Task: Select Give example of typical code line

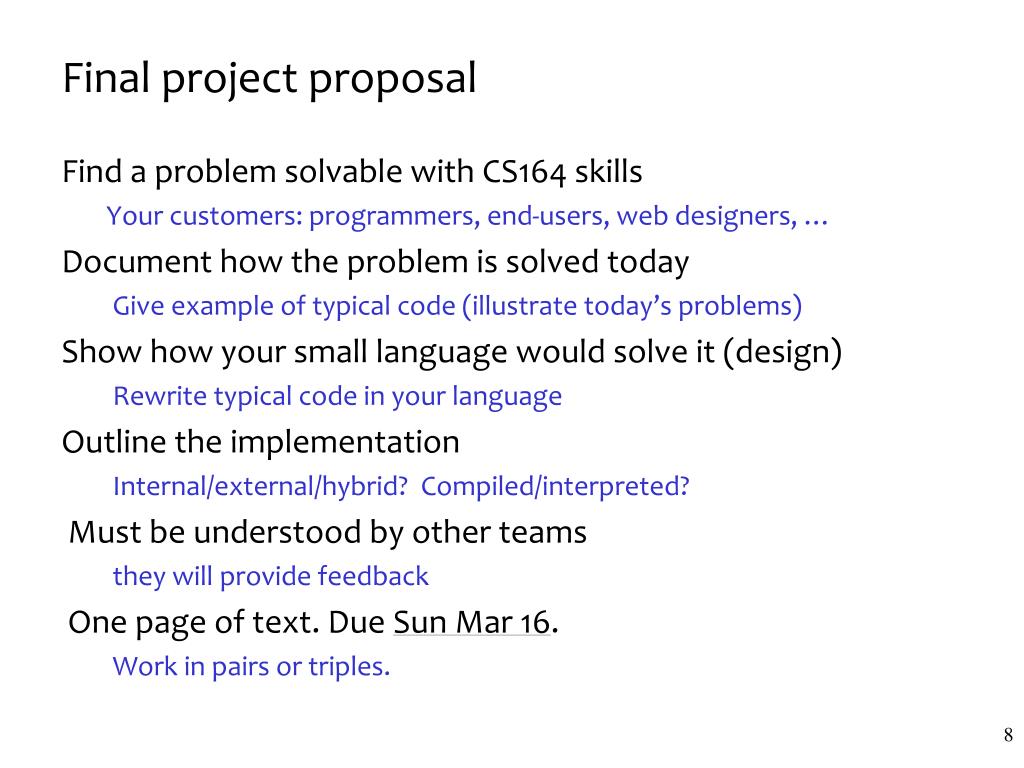Action: [x=457, y=306]
